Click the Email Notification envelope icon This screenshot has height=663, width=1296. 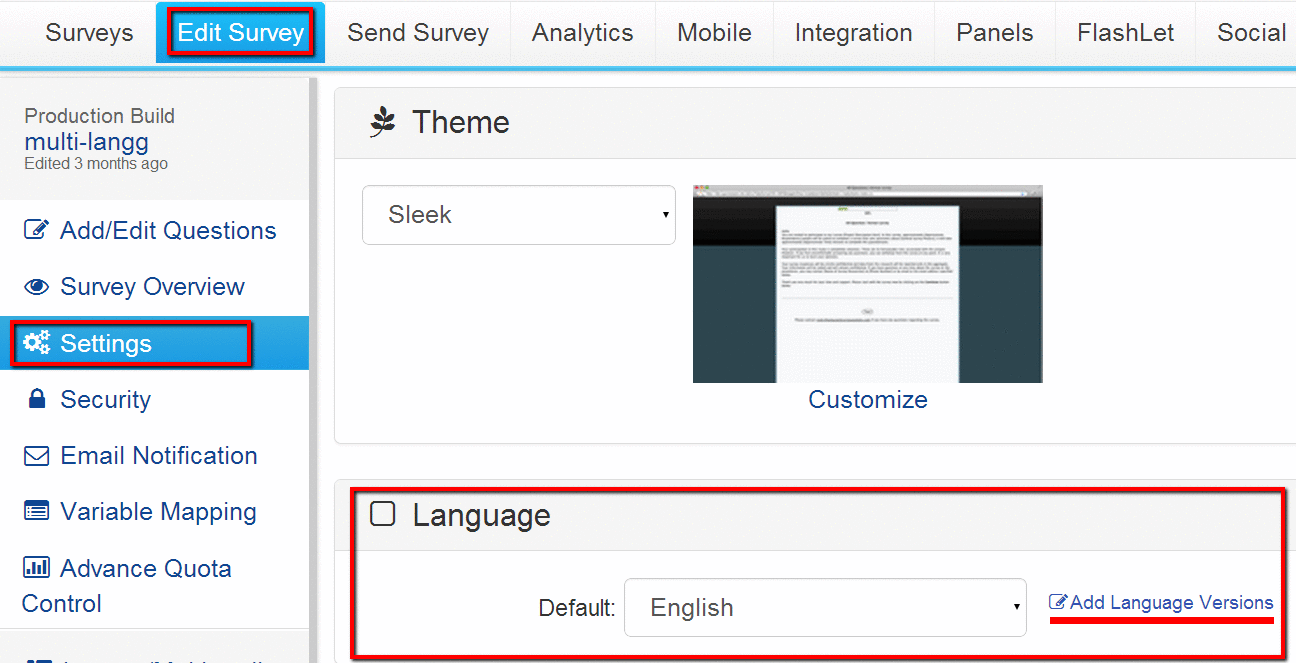pos(36,456)
